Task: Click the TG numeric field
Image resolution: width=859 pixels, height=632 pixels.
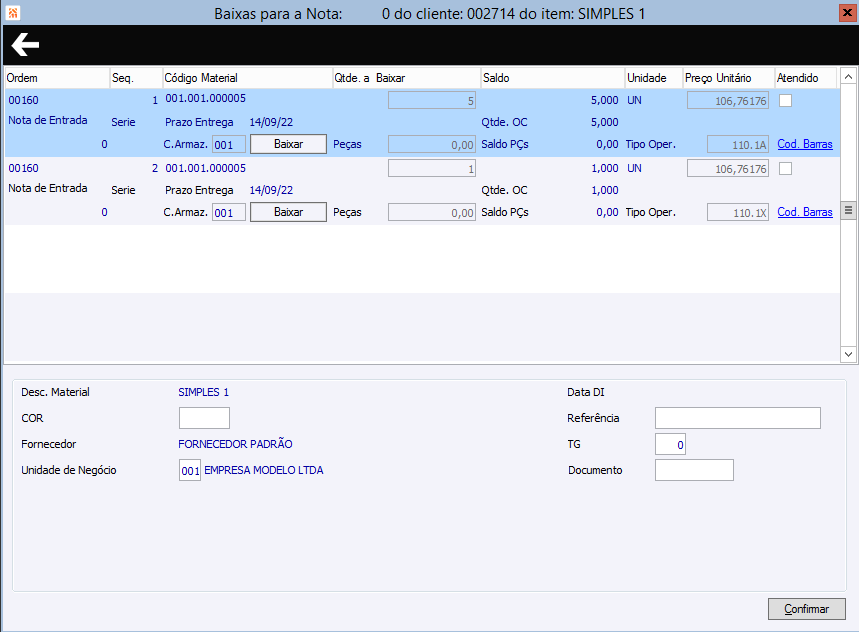Action: pyautogui.click(x=670, y=444)
